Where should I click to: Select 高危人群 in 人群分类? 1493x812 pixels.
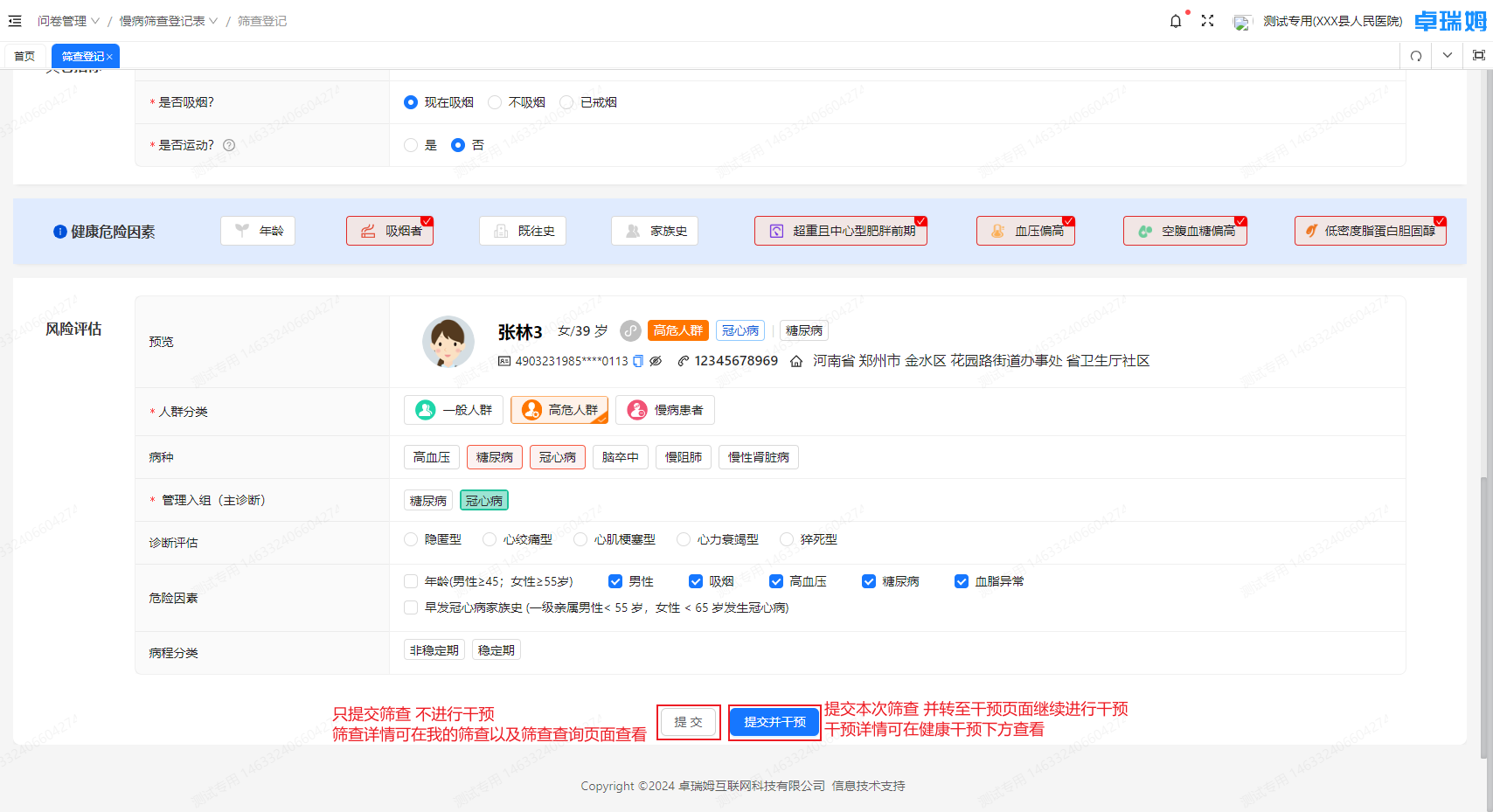tap(559, 409)
